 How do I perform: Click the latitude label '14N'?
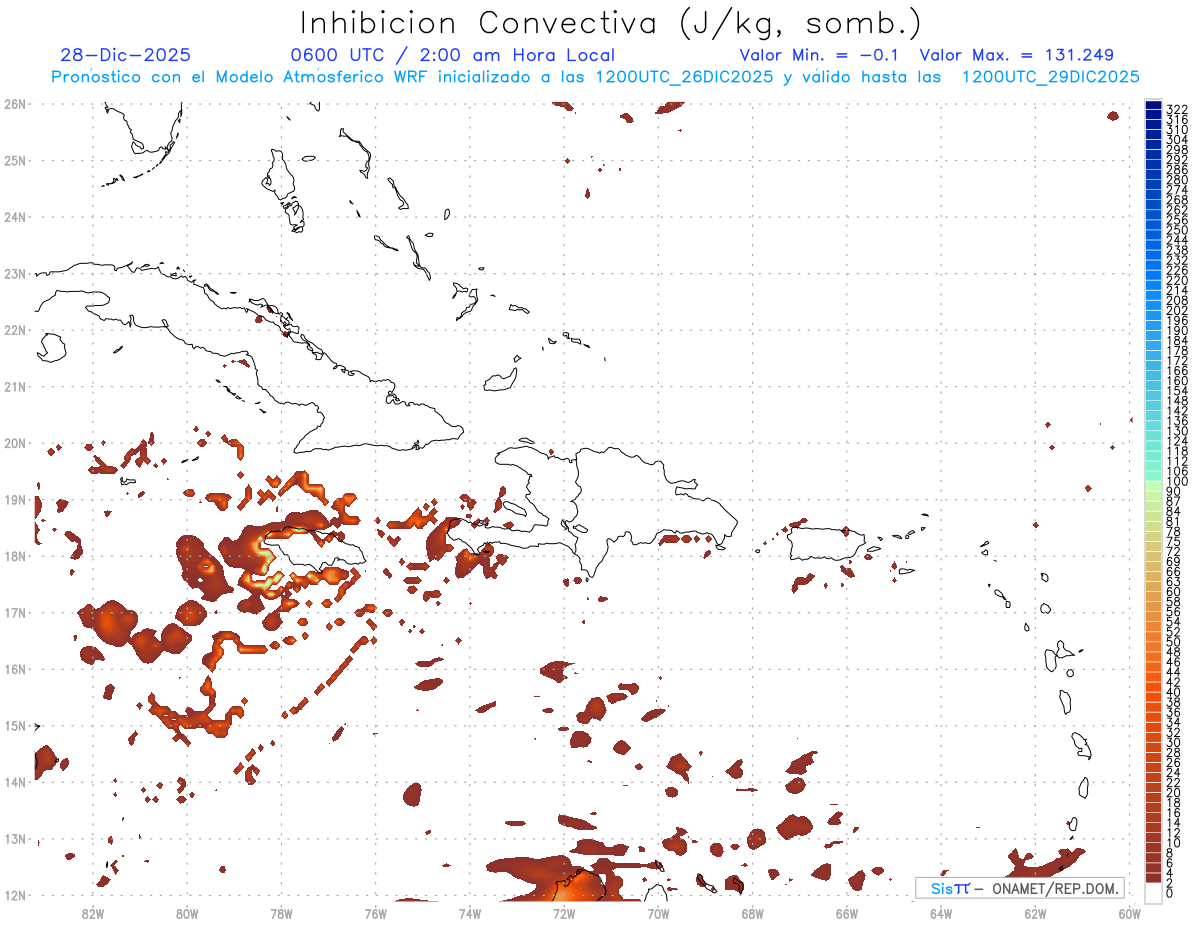[x=15, y=782]
